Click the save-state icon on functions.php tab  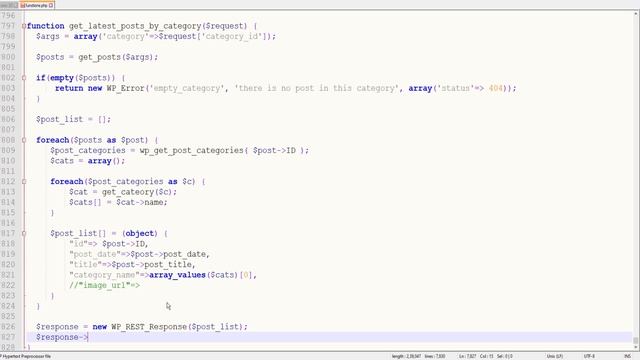pyautogui.click(x=22, y=6)
